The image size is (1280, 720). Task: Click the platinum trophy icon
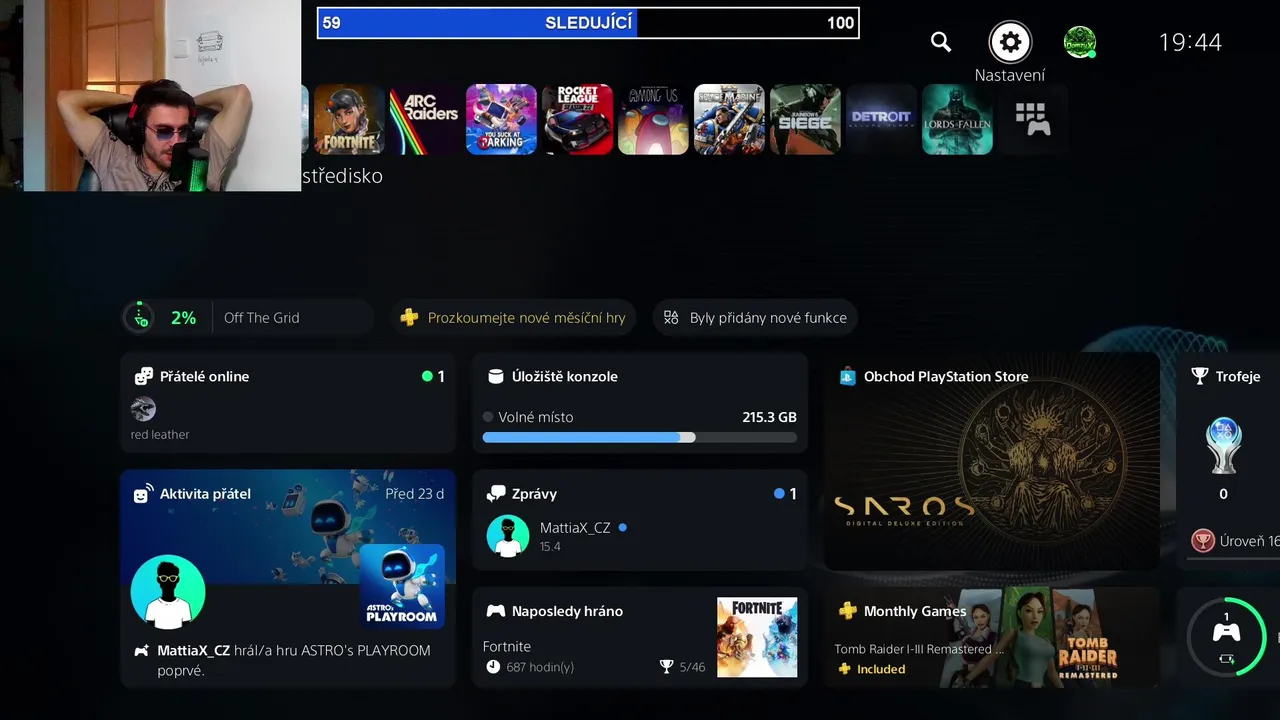click(x=1224, y=445)
